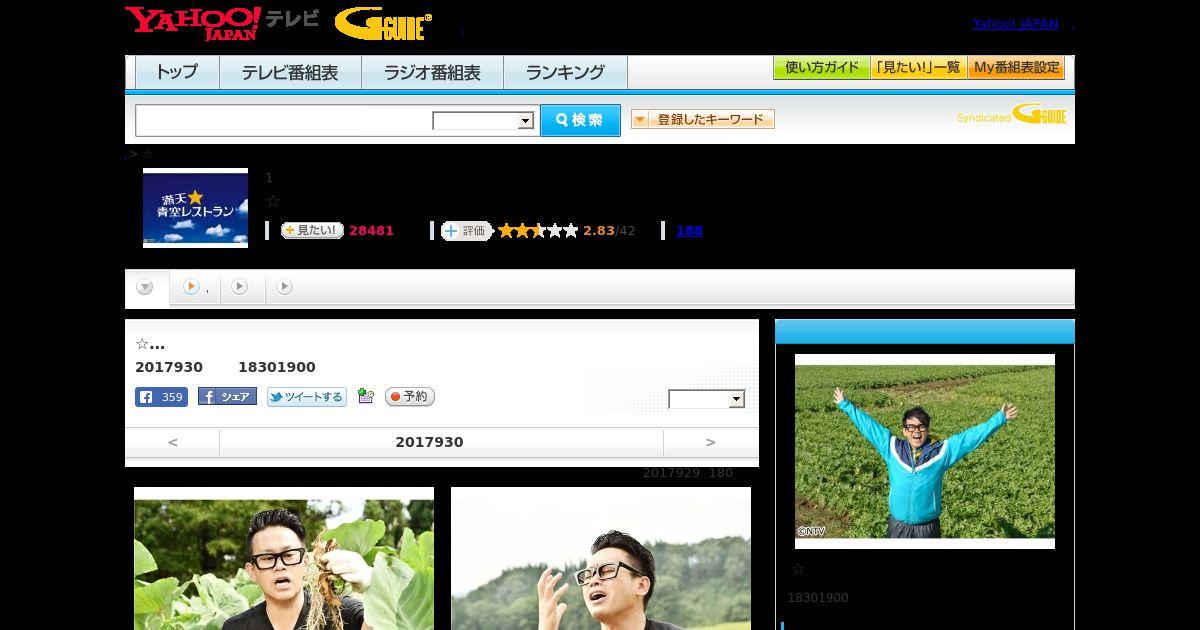Click the 見たい! want-to-watch button
The image size is (1200, 630).
coord(312,230)
